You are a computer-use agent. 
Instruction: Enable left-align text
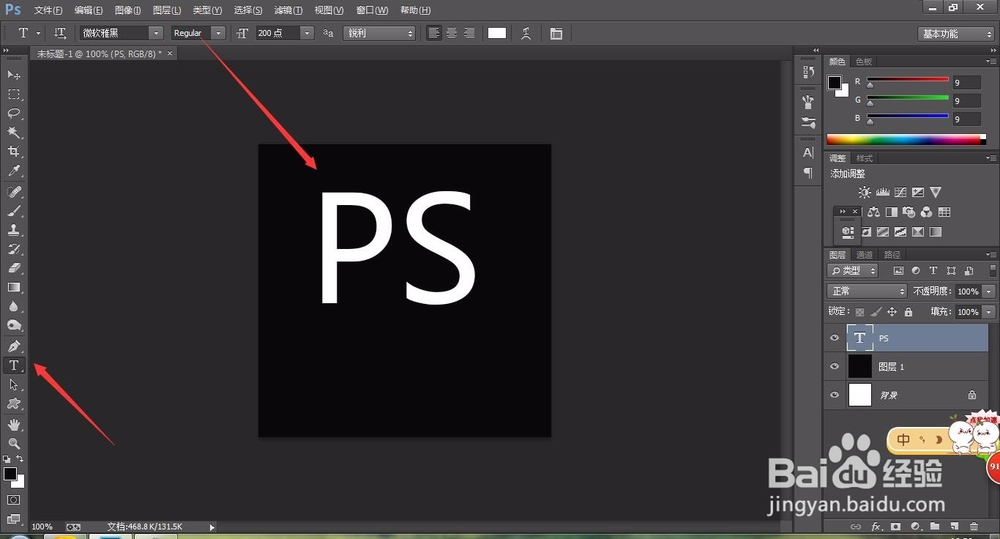coord(434,33)
